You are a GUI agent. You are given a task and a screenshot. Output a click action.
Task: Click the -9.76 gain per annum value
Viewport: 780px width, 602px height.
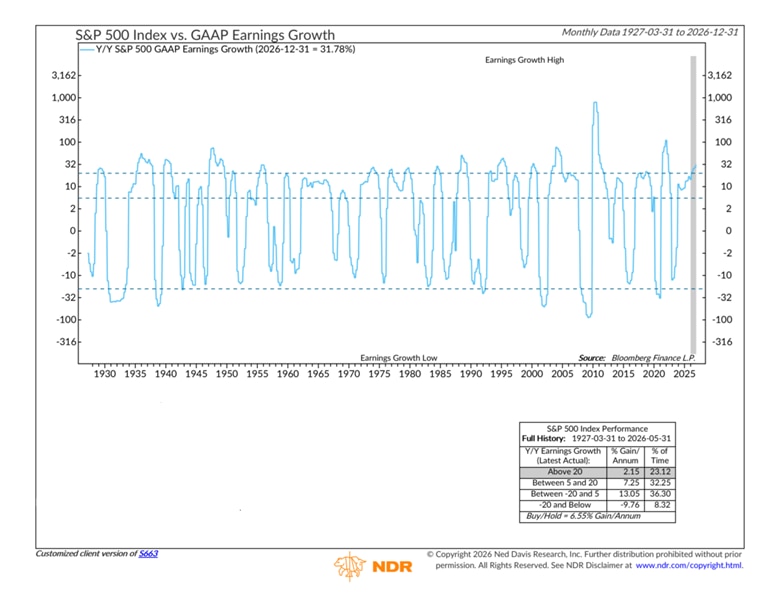pyautogui.click(x=629, y=504)
